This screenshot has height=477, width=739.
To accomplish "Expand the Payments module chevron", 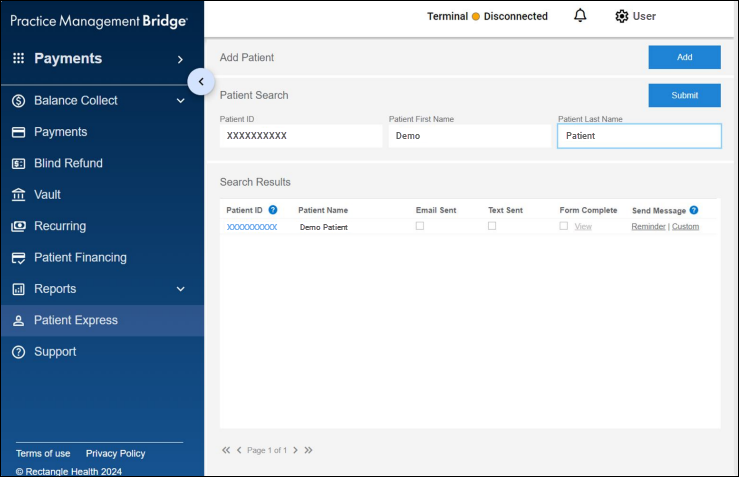I will (180, 59).
